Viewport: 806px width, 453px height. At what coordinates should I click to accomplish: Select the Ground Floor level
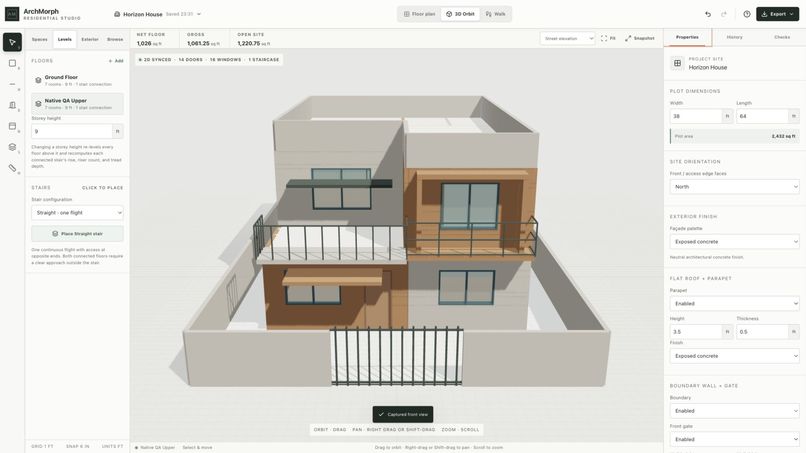click(77, 80)
